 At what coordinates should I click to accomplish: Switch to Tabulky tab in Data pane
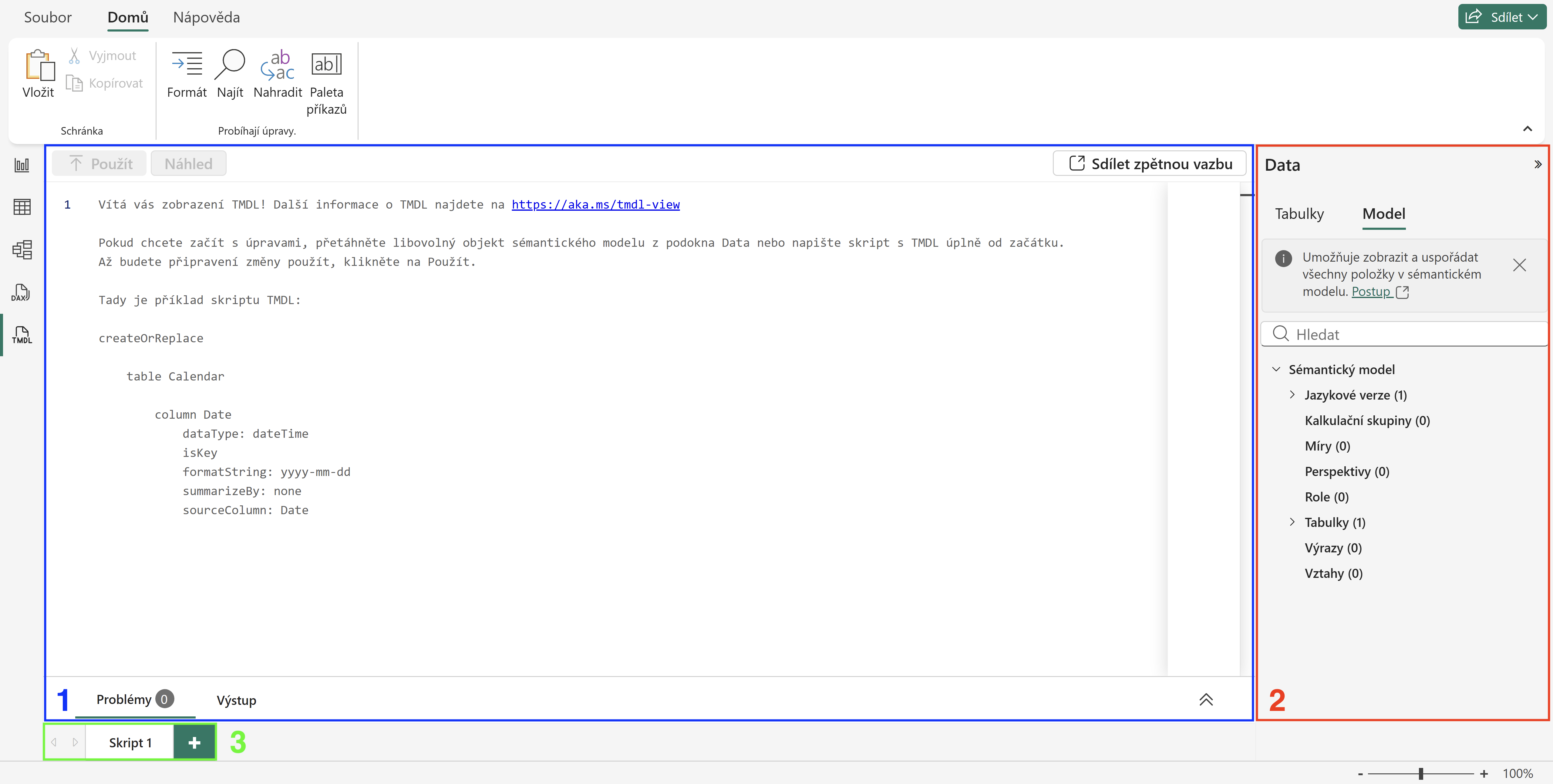pyautogui.click(x=1299, y=214)
